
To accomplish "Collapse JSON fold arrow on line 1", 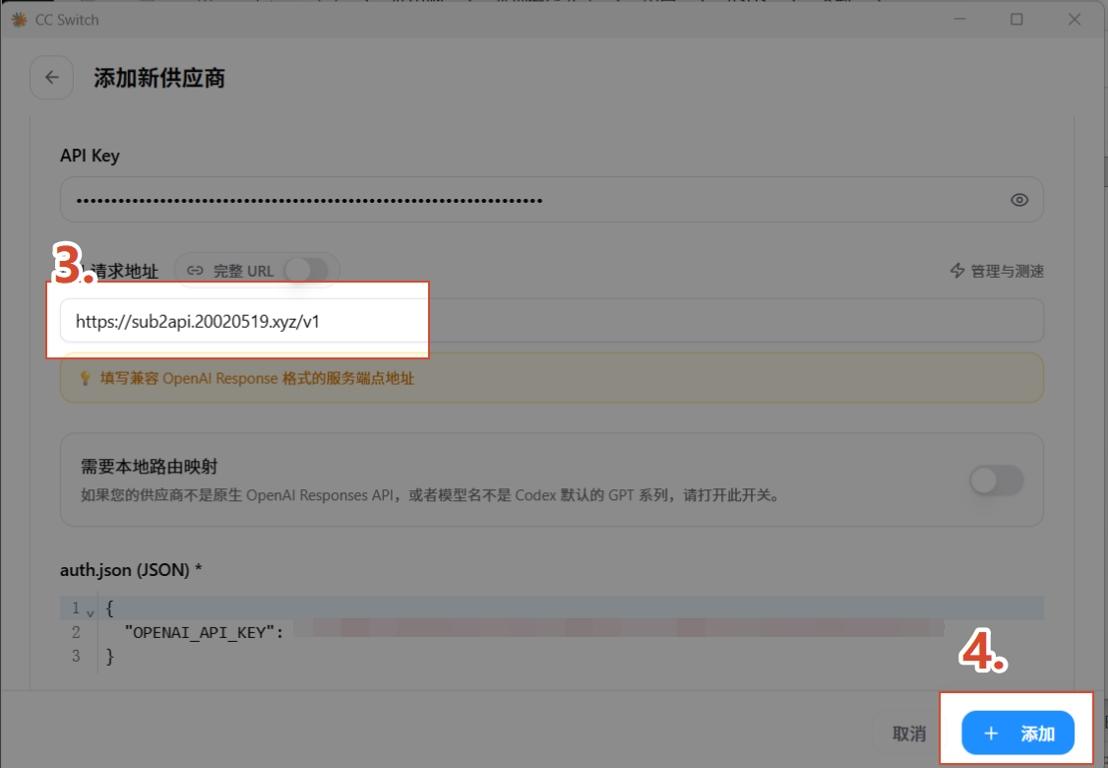I will click(x=90, y=613).
